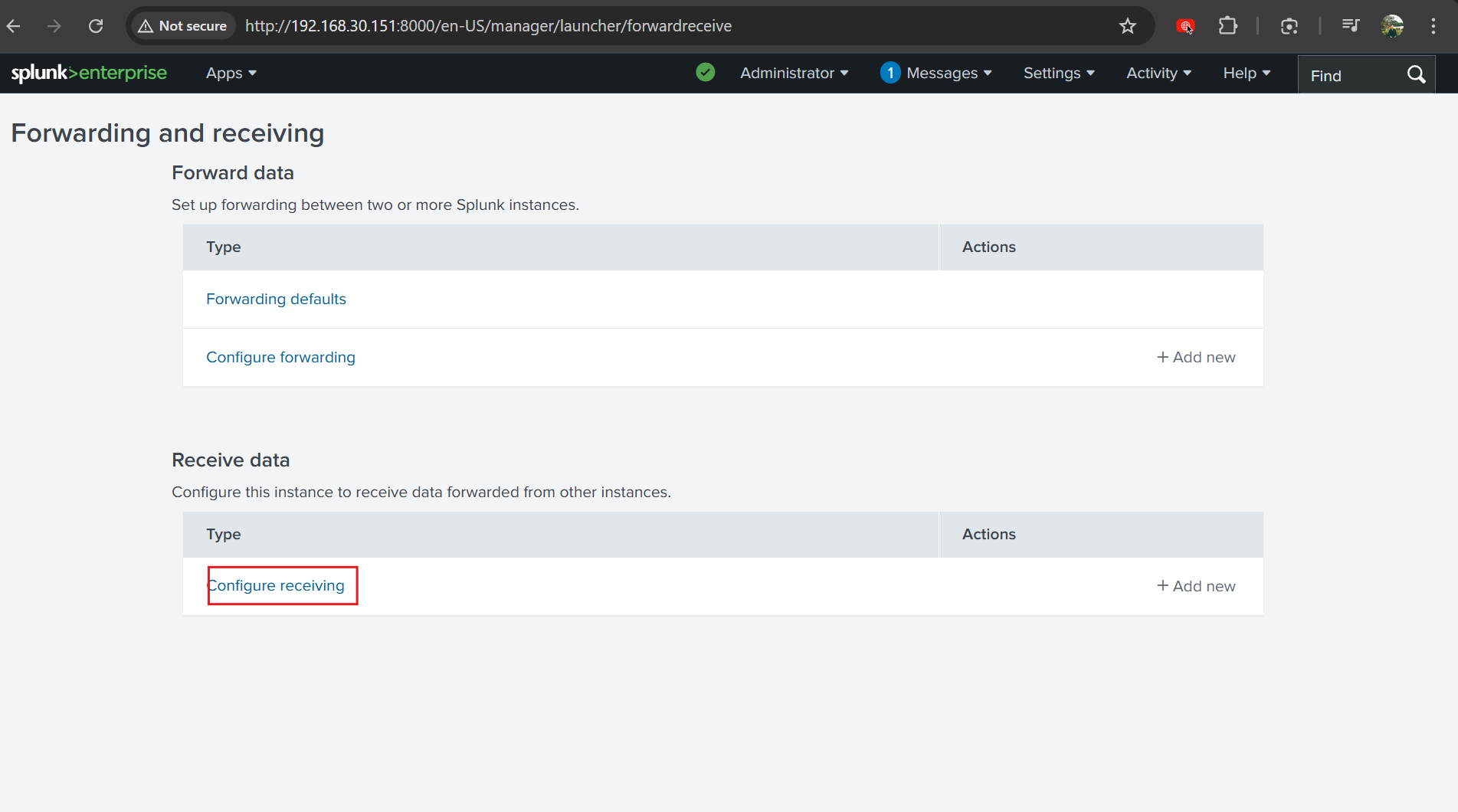Open the Activity menu
1458x812 pixels.
[1158, 74]
